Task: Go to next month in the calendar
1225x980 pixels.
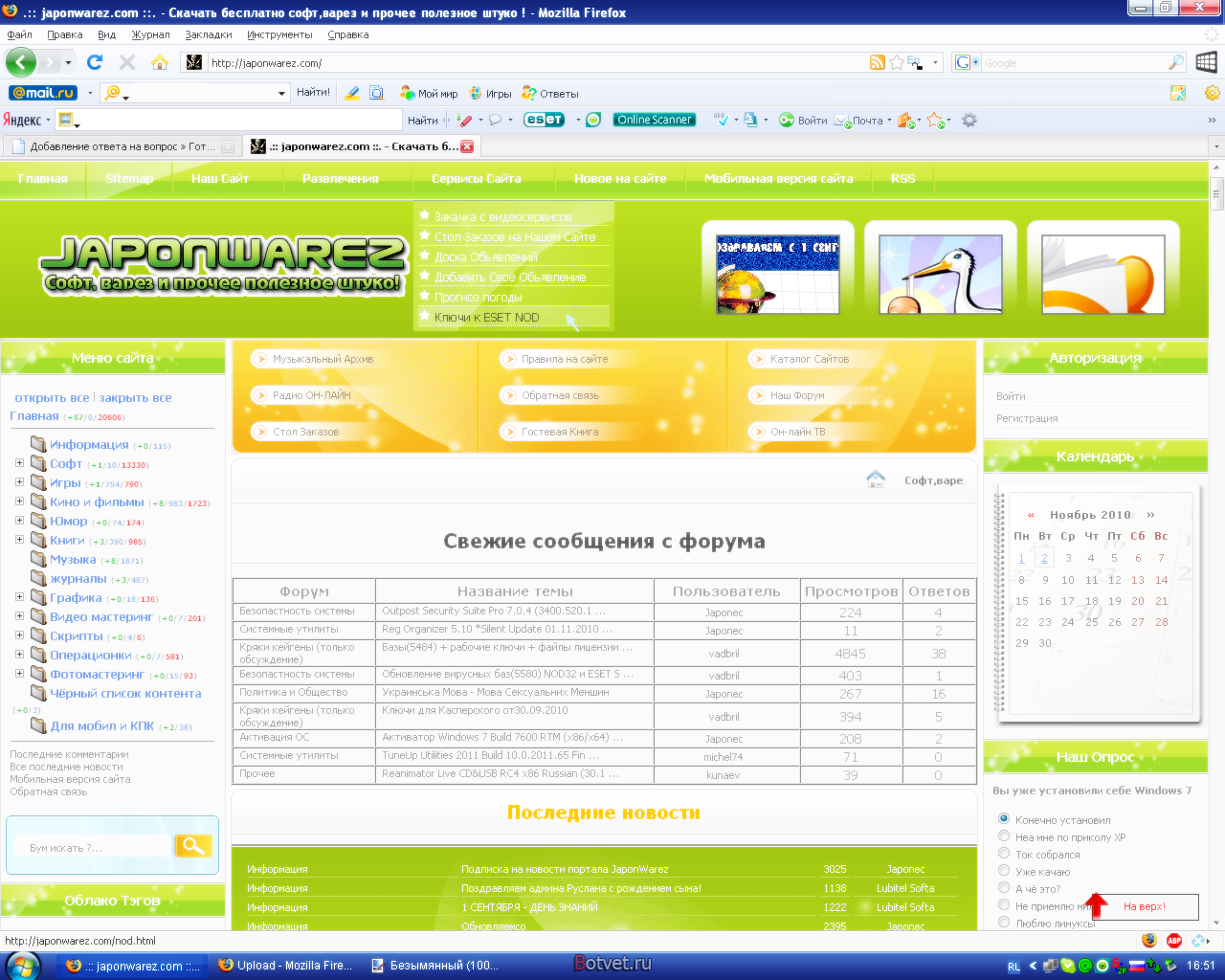Action: point(1150,515)
